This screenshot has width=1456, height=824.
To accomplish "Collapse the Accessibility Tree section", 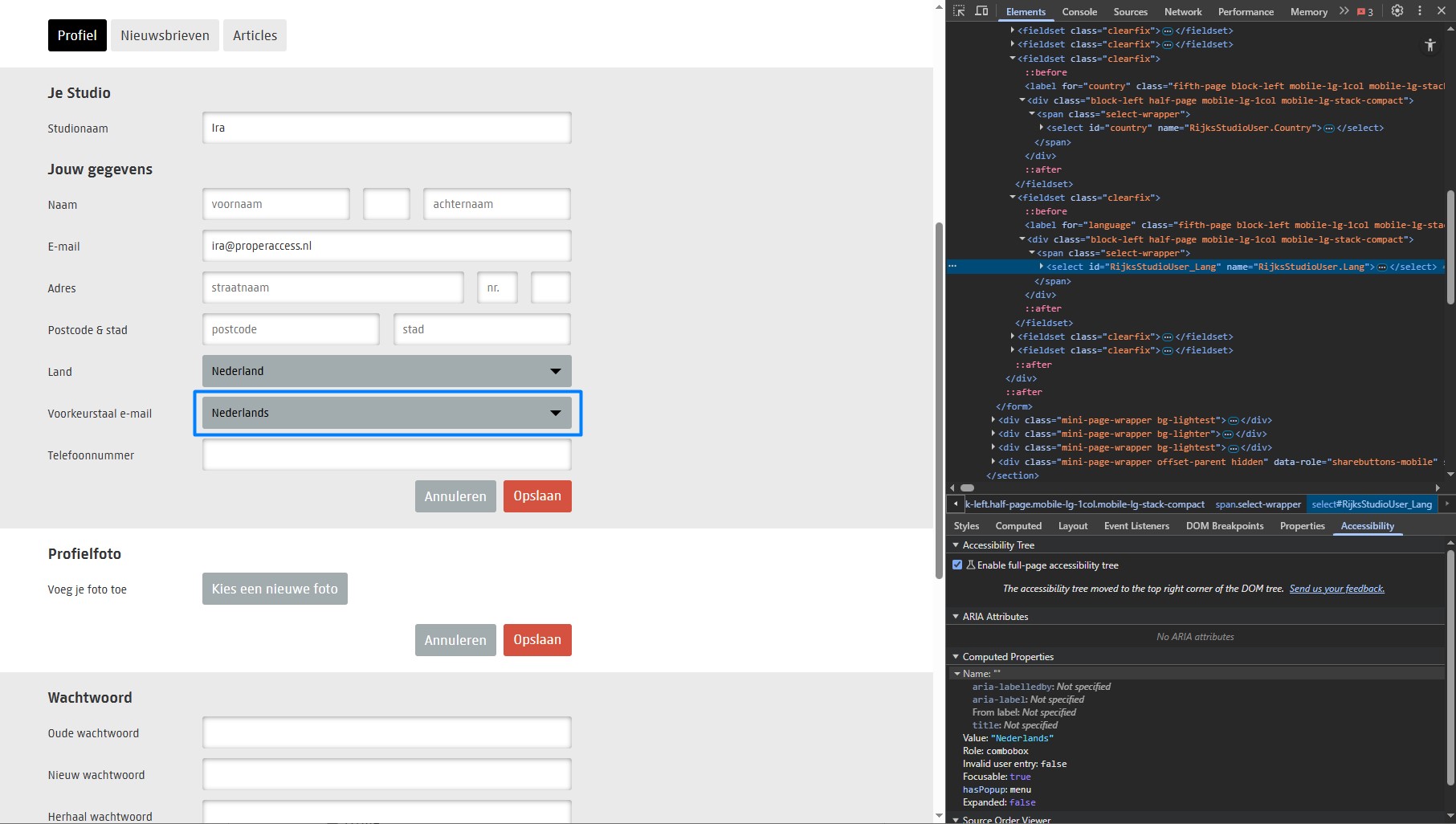I will (x=956, y=545).
